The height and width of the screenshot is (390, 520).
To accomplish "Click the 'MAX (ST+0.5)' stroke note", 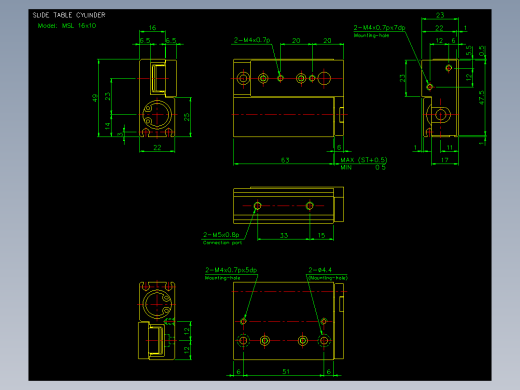I will click(x=364, y=160).
